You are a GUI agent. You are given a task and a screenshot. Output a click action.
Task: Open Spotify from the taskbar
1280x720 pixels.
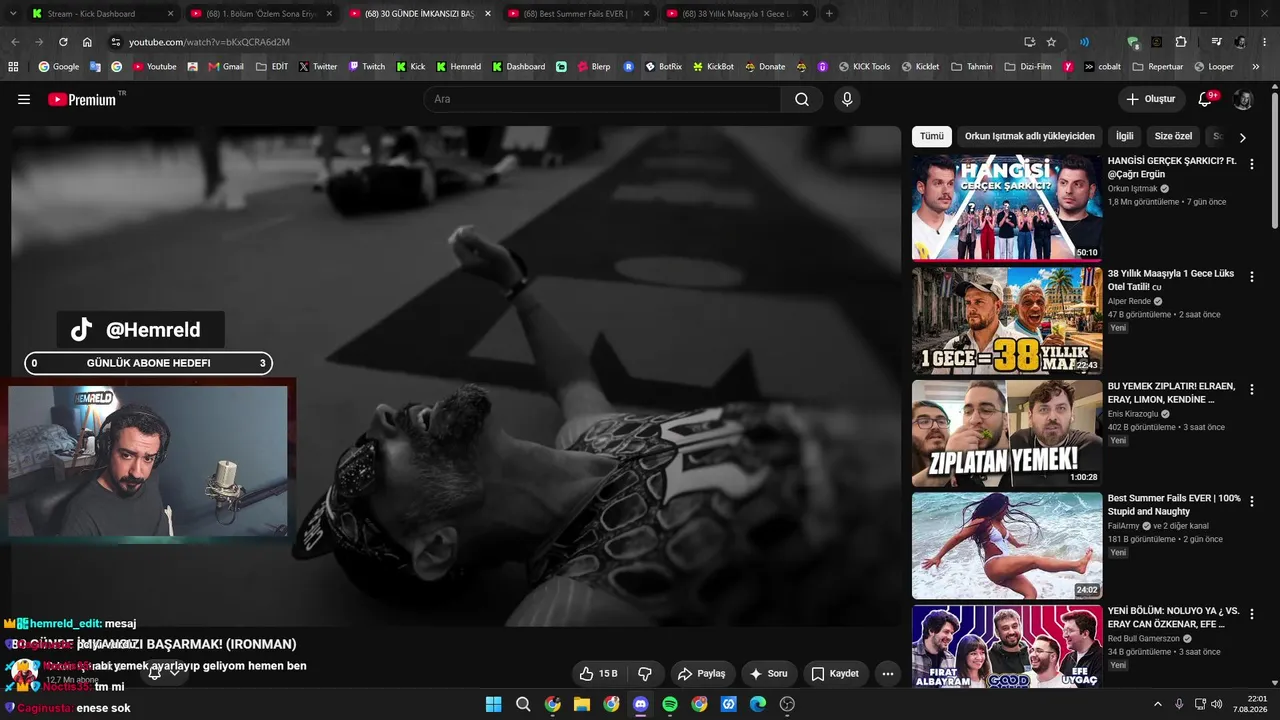tap(670, 704)
